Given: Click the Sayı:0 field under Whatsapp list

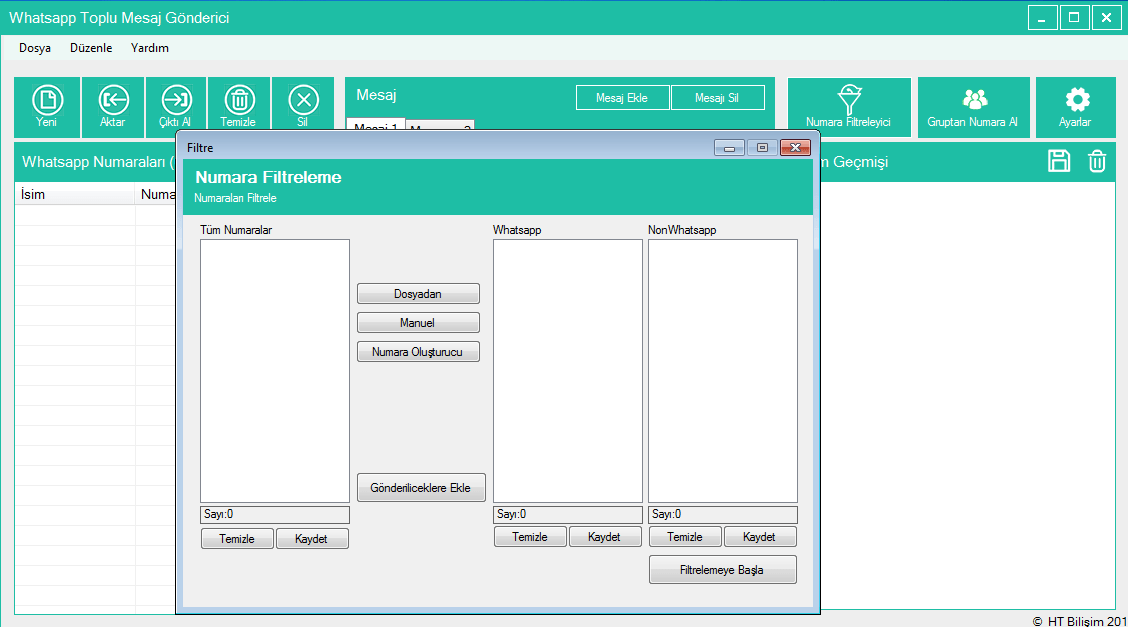Looking at the screenshot, I should [568, 515].
